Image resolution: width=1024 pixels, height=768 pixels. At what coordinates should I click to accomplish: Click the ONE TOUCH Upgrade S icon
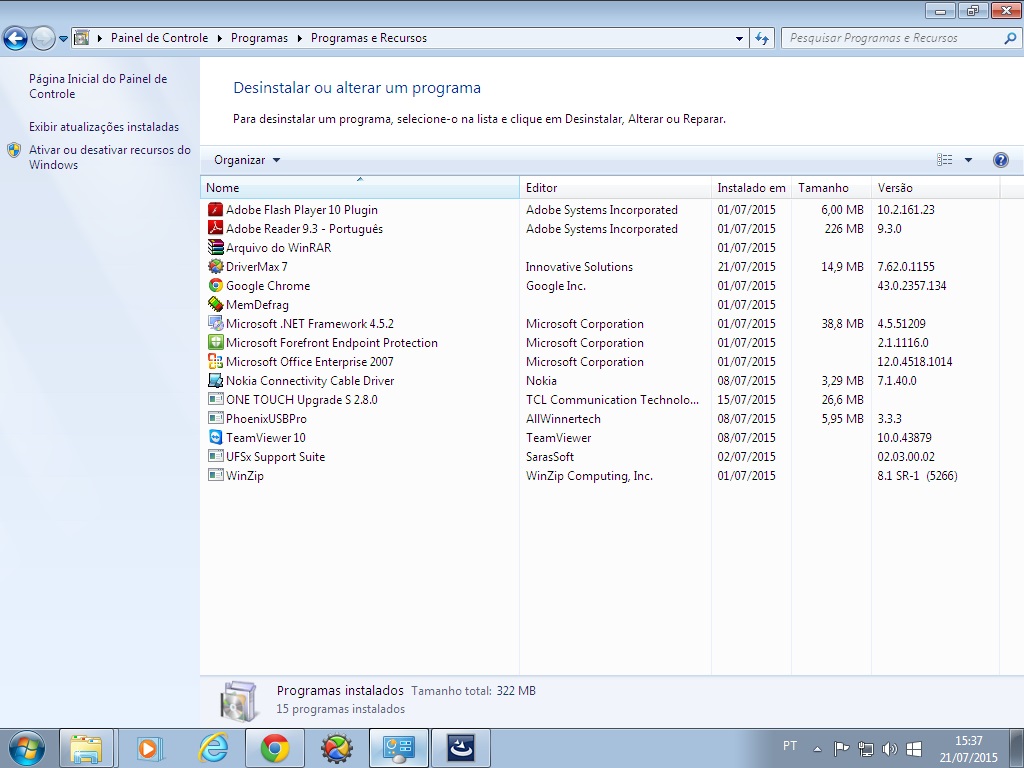click(216, 399)
